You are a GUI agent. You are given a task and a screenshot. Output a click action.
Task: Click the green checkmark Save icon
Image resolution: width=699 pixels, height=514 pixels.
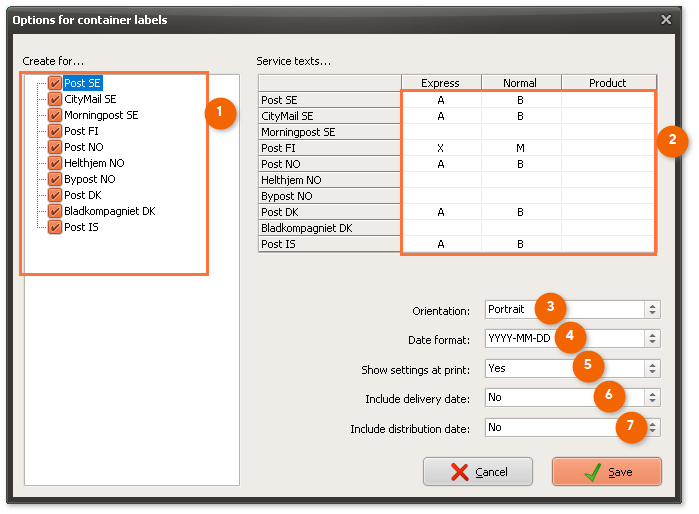592,472
